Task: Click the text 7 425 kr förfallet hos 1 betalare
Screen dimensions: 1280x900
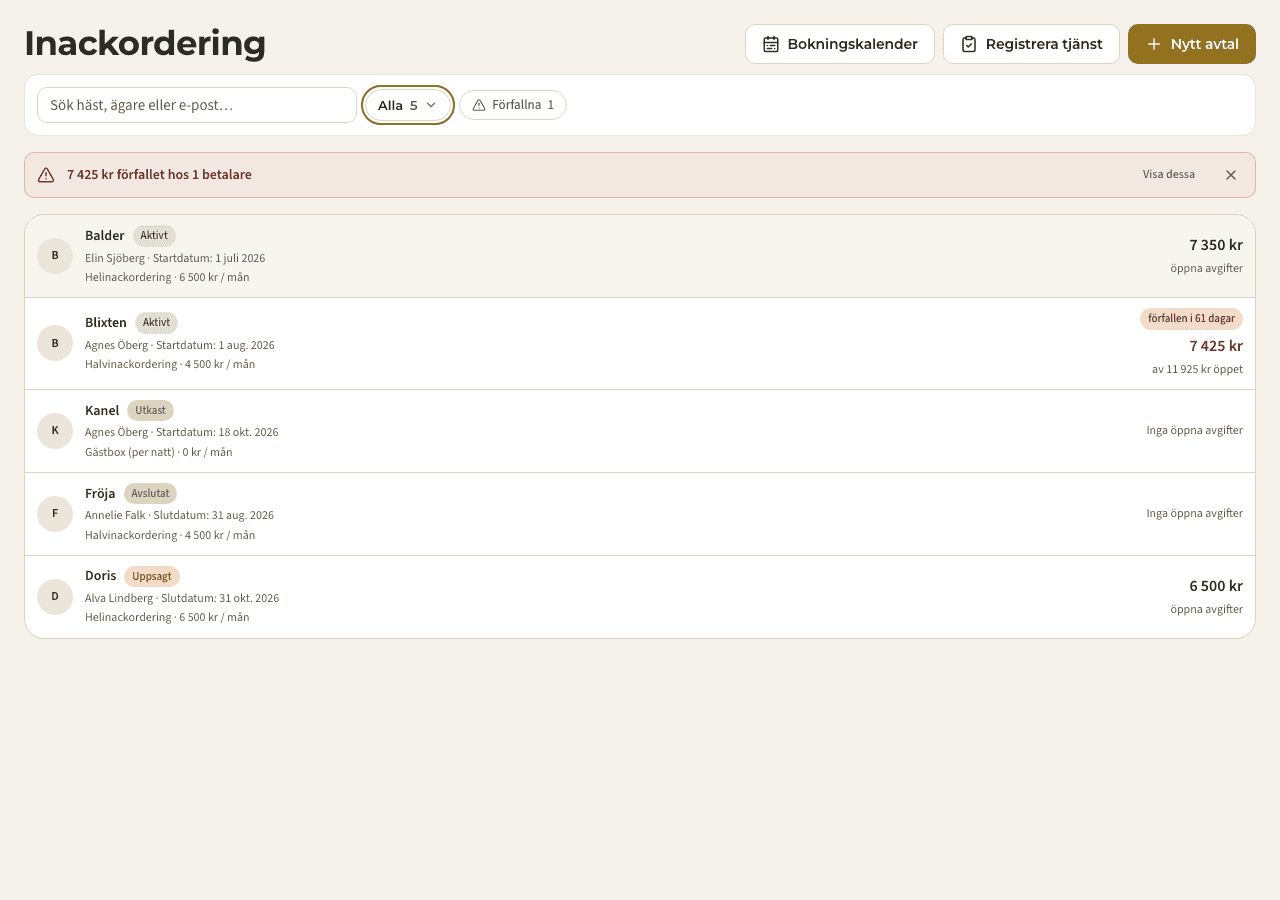Action: (x=159, y=175)
